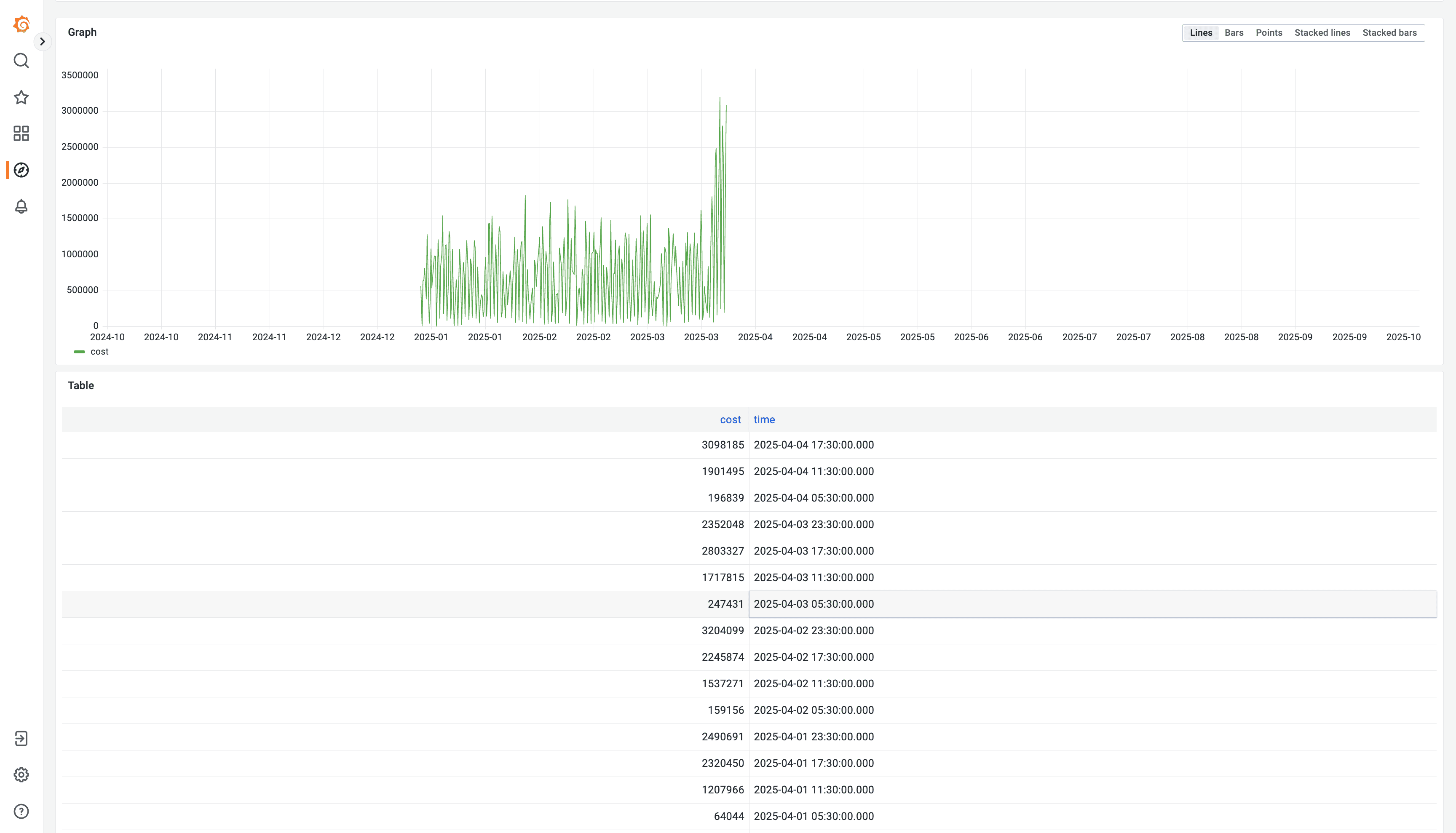The width and height of the screenshot is (1456, 833).
Task: Sort the table by time column header
Action: [764, 420]
